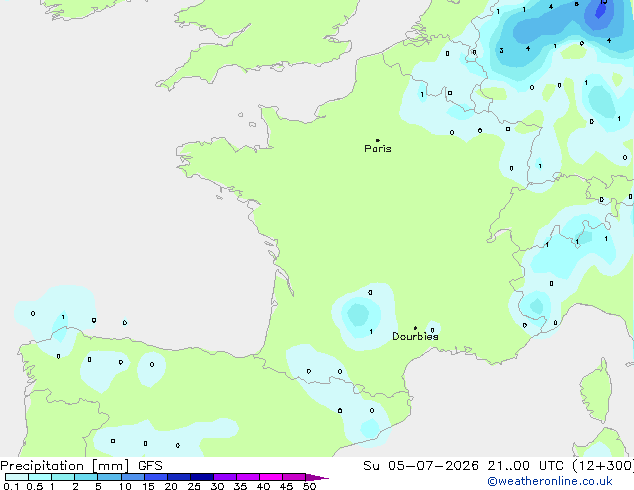The height and width of the screenshot is (490, 634).
Task: Click the legend arrow tip beyond 50
Action: [318, 477]
